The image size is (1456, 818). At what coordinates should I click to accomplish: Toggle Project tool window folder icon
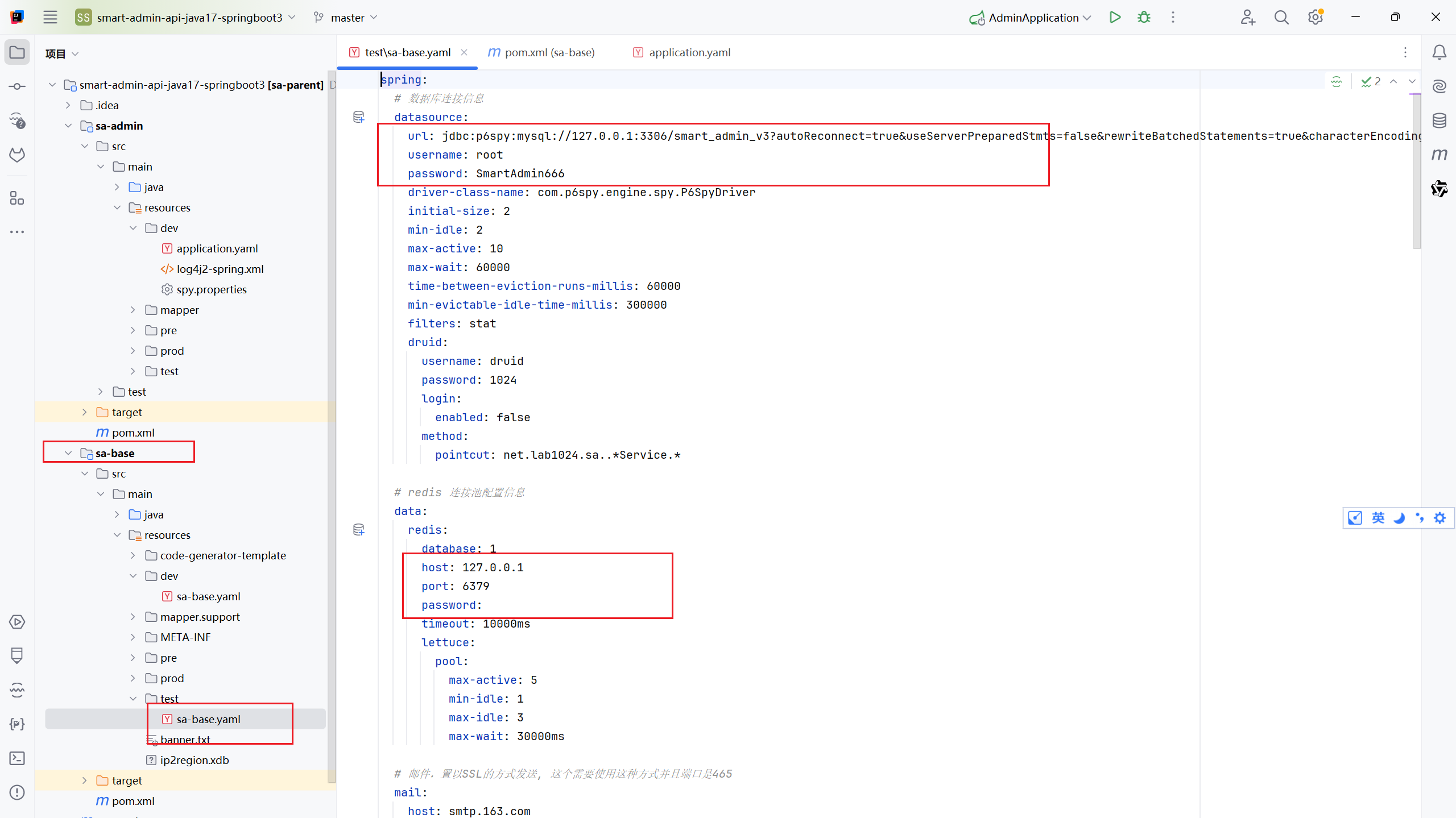click(17, 52)
